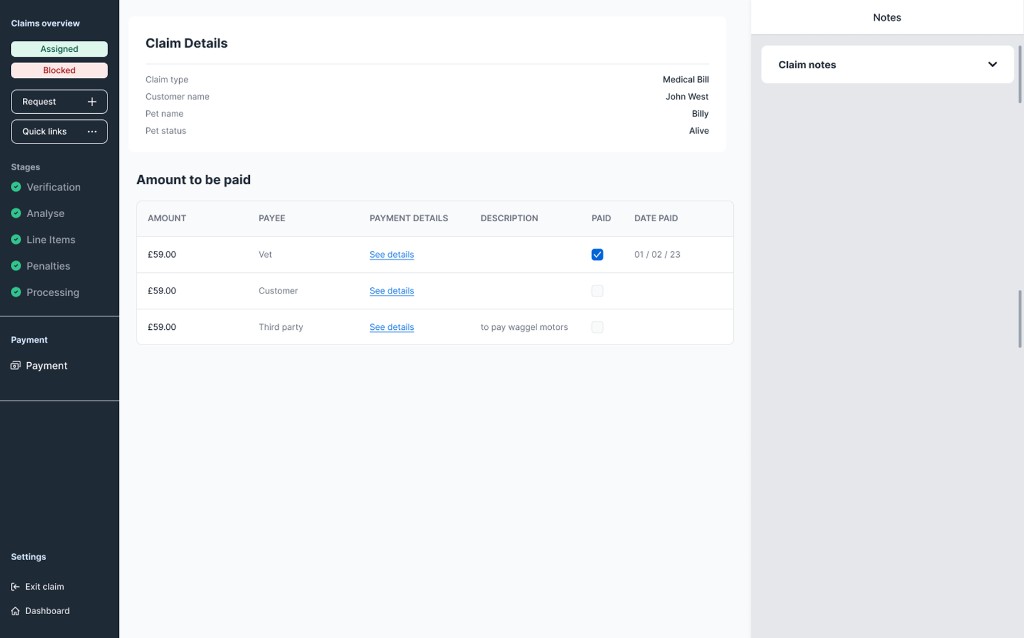This screenshot has width=1024, height=638.
Task: Click the Notes panel lower scrollbar thumb
Action: click(1020, 319)
